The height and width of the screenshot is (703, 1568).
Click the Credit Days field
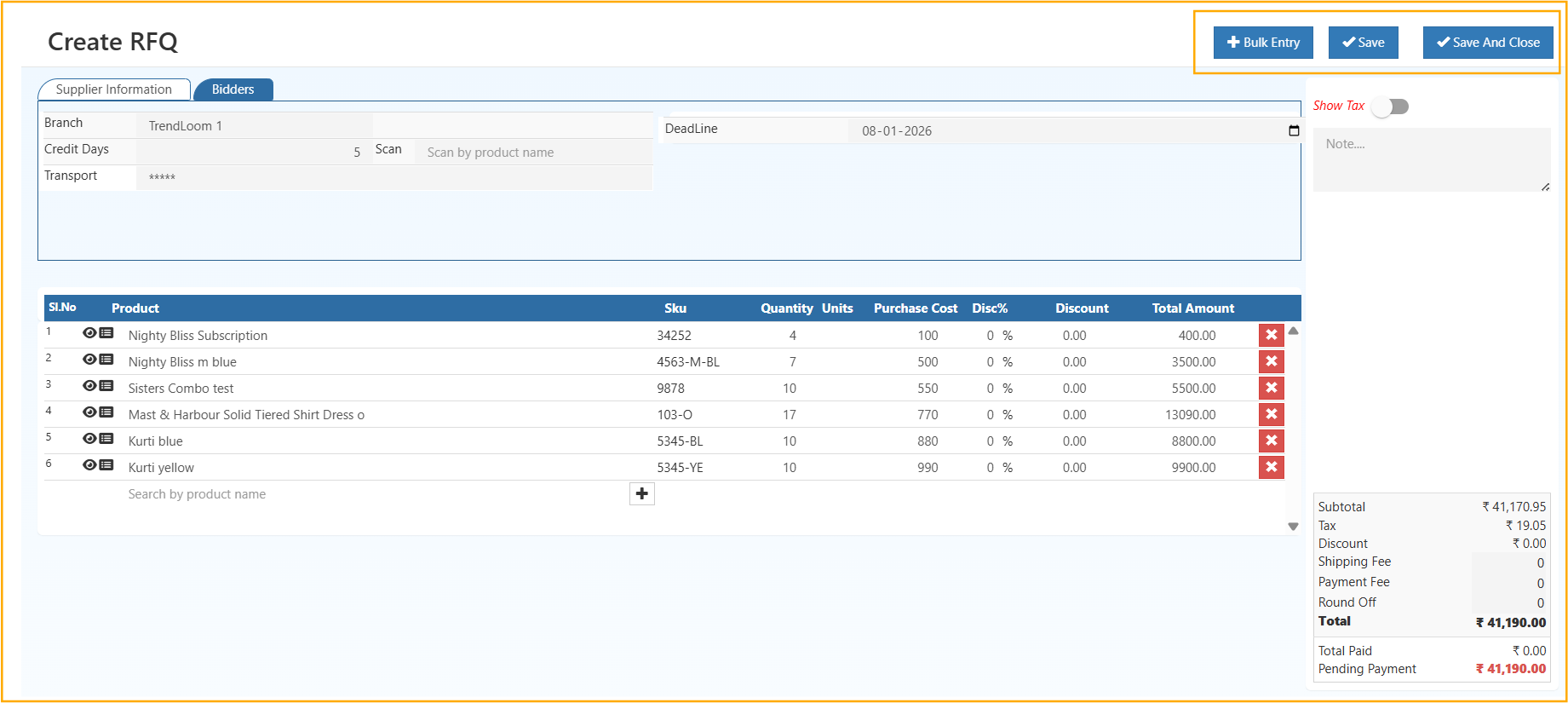pos(254,152)
